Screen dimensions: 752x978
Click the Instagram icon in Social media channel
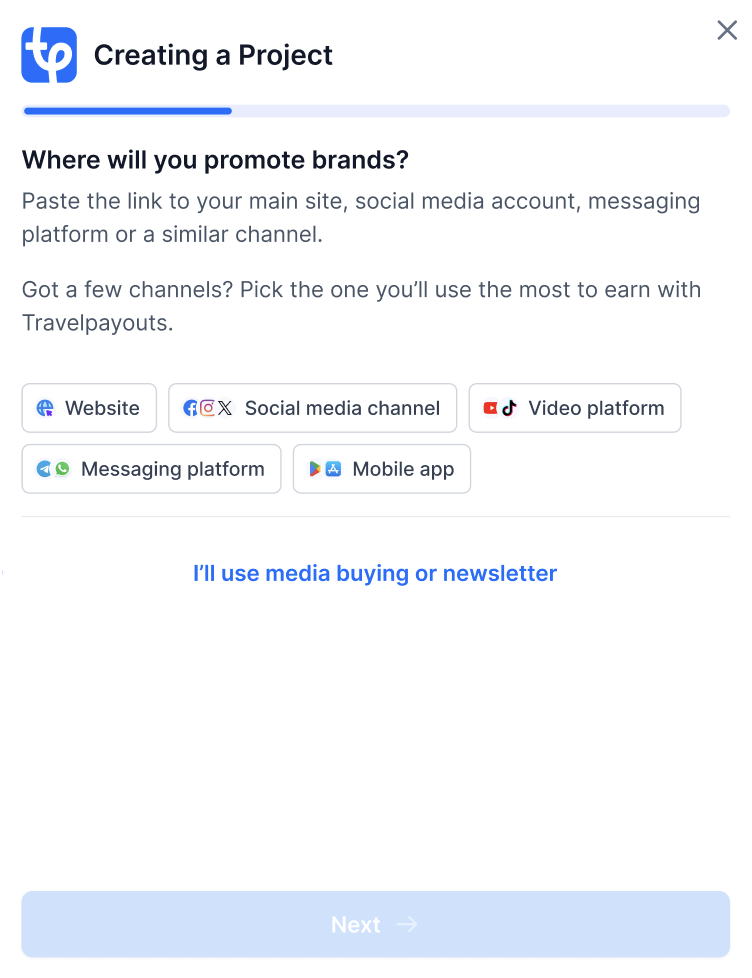click(x=208, y=408)
